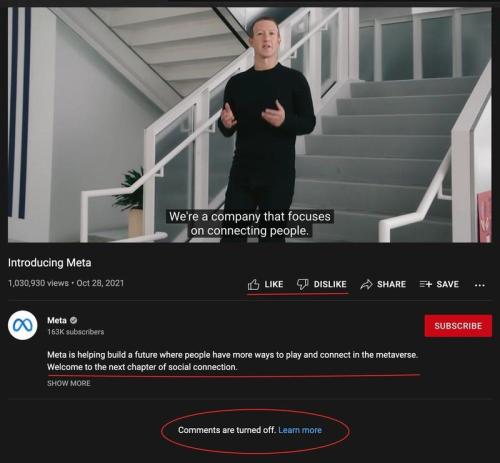The image size is (500, 463).
Task: Click the LIKE text label
Action: (274, 284)
